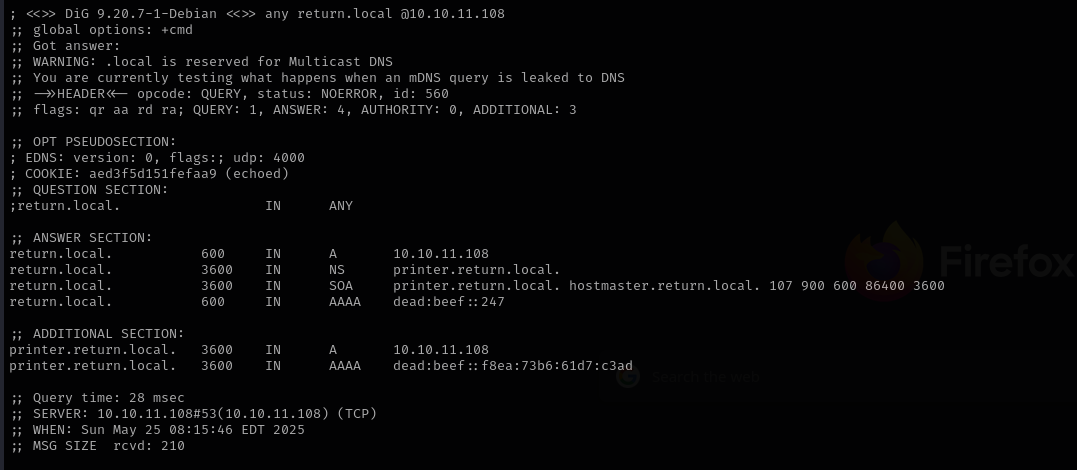Click the Query time 28 msec line
1077x470 pixels.
coord(97,397)
